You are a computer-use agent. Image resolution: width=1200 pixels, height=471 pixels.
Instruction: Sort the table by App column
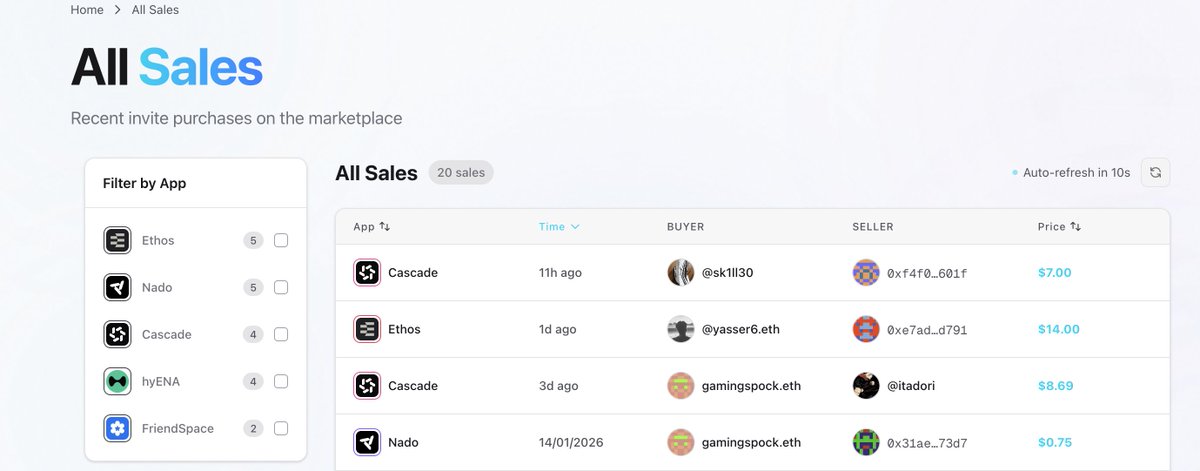tap(371, 227)
